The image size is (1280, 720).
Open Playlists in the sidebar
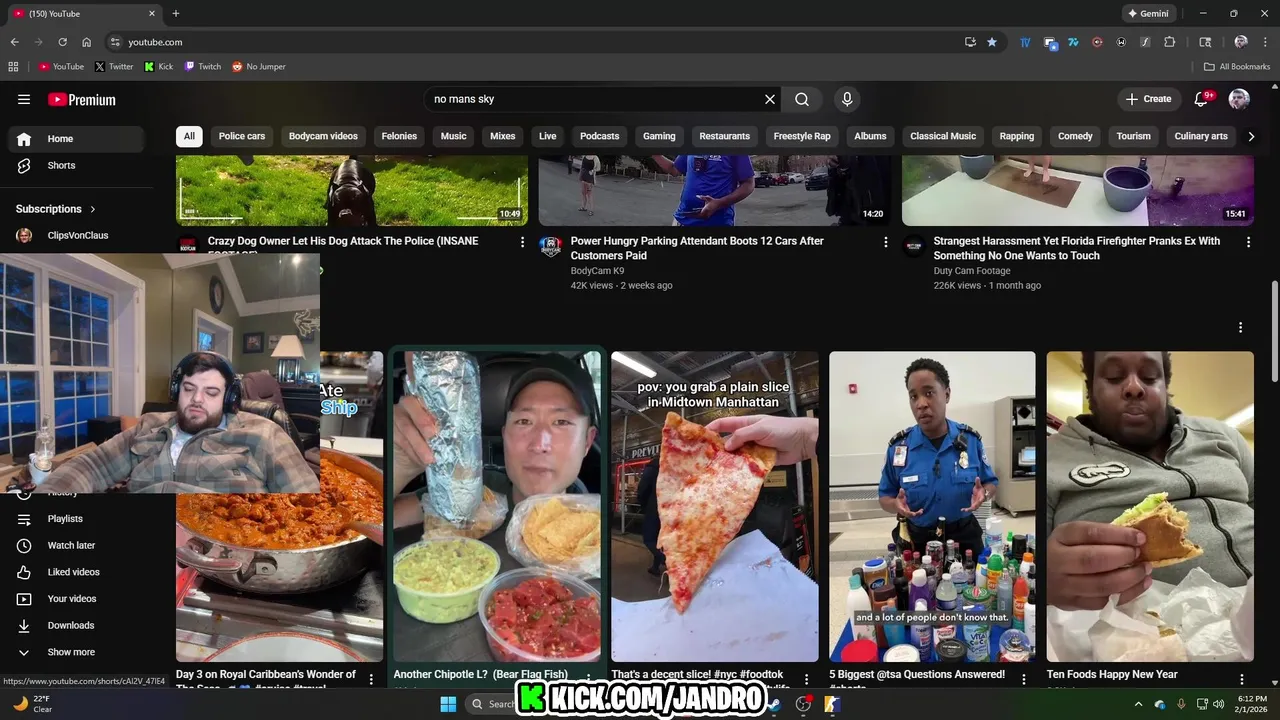(78, 519)
